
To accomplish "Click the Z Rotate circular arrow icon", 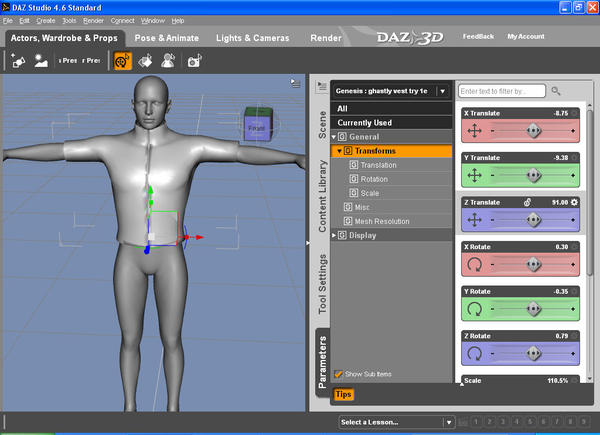I will click(x=474, y=354).
